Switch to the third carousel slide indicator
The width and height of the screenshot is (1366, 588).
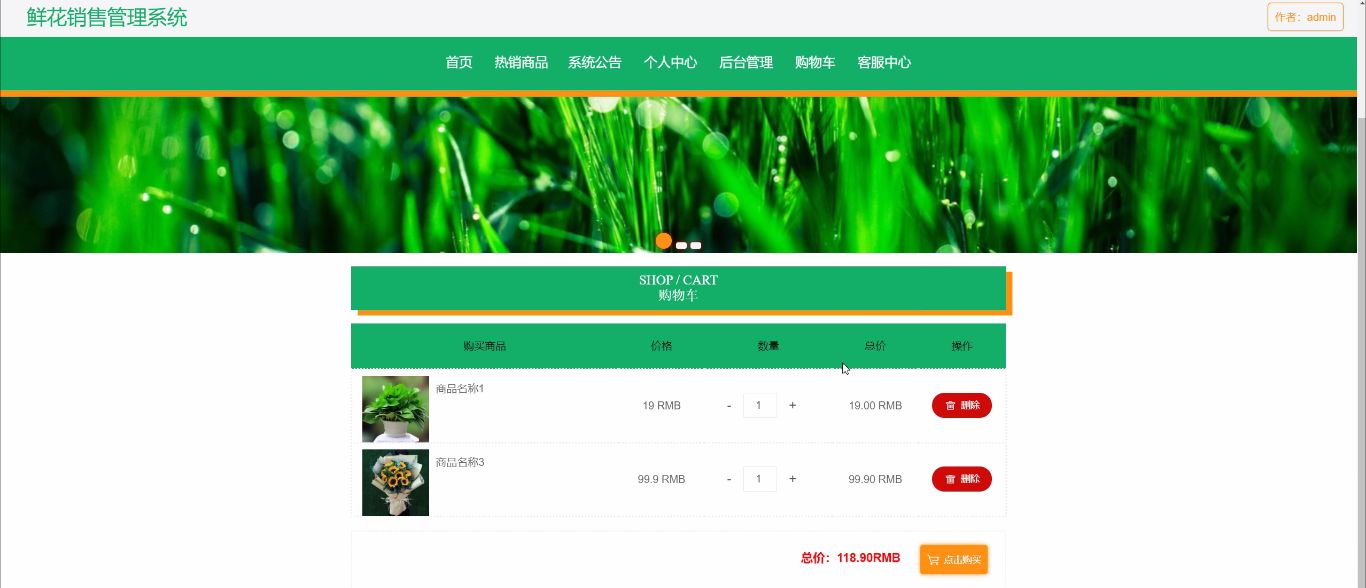click(x=696, y=245)
